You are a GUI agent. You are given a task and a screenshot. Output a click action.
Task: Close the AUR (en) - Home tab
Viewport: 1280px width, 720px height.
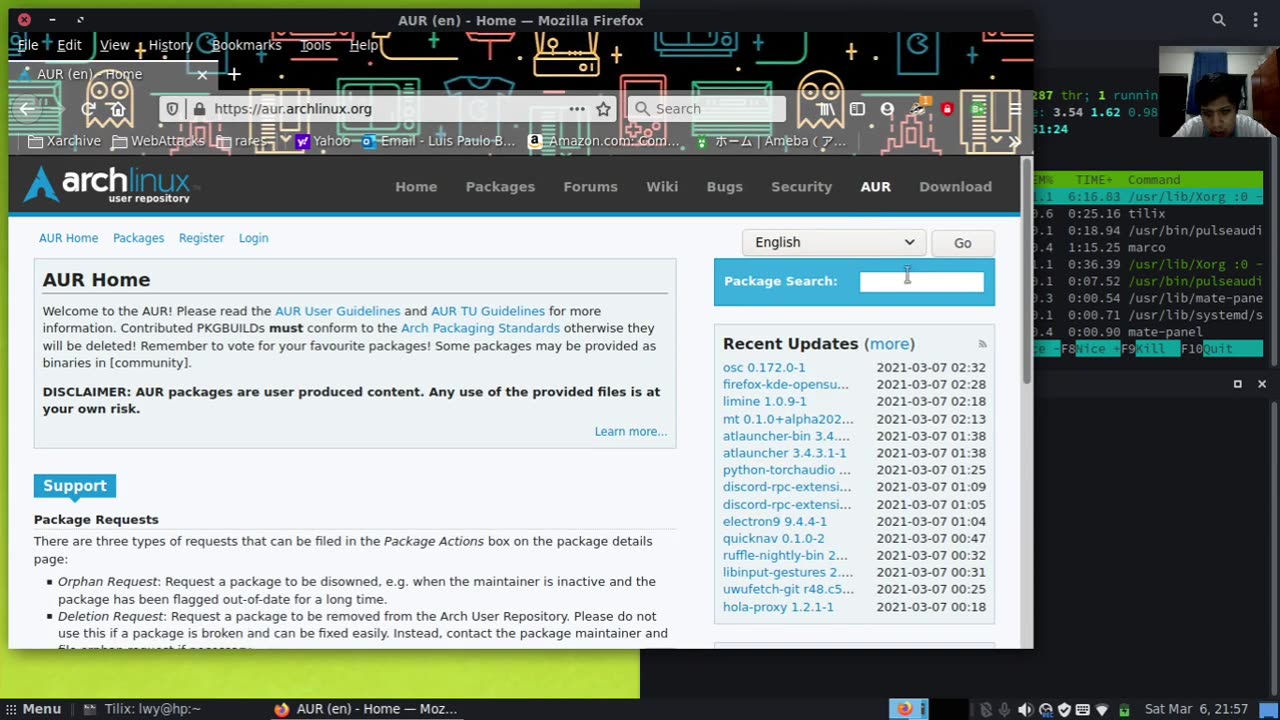pyautogui.click(x=202, y=74)
